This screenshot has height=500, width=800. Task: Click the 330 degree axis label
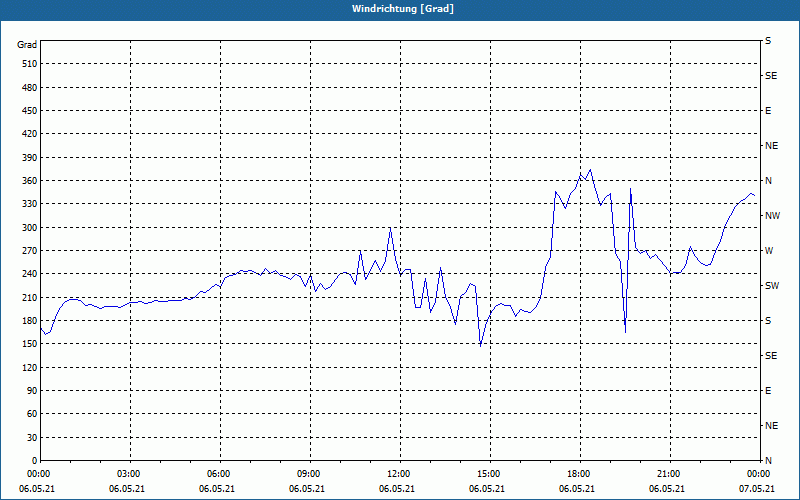pos(30,204)
